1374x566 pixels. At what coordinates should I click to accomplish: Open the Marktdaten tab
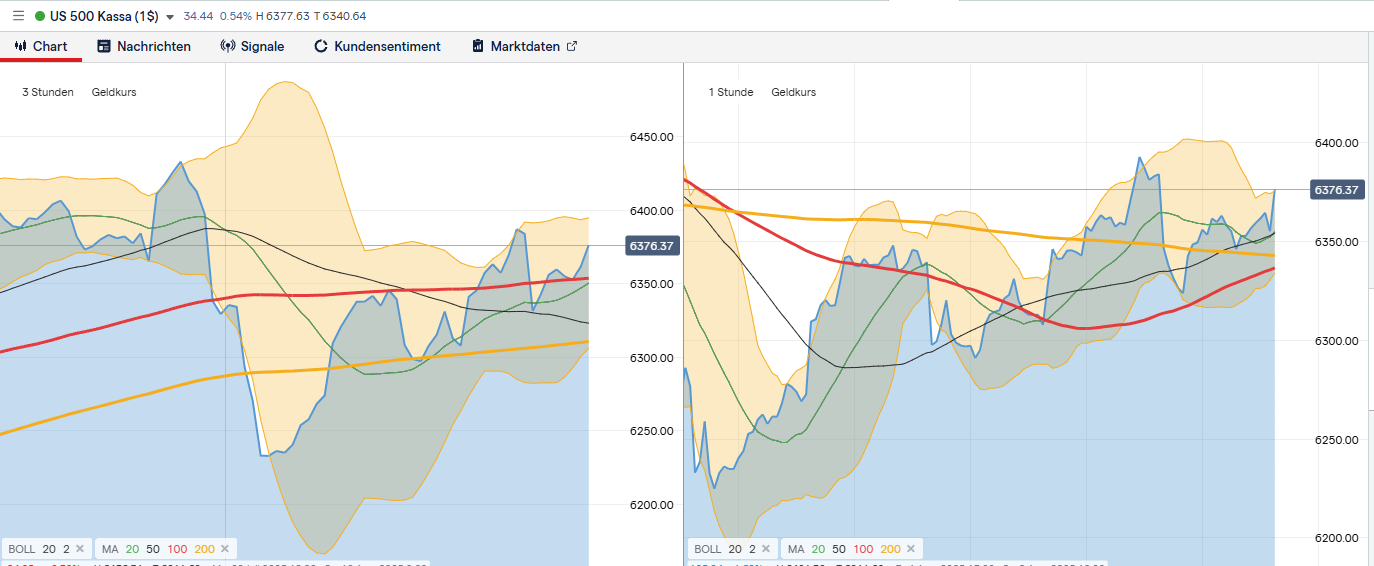tap(516, 46)
